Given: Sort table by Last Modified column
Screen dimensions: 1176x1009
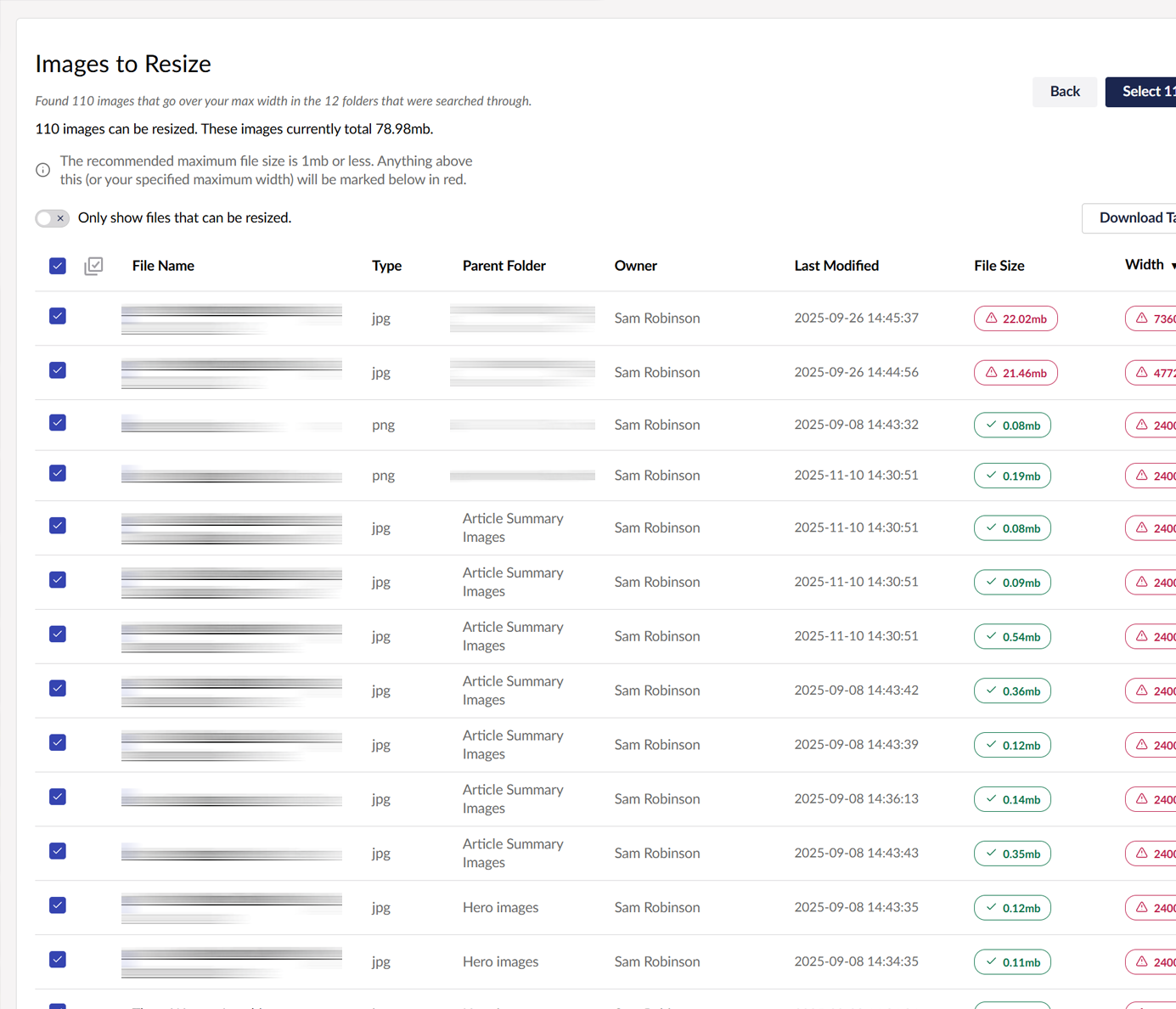Looking at the screenshot, I should [836, 266].
